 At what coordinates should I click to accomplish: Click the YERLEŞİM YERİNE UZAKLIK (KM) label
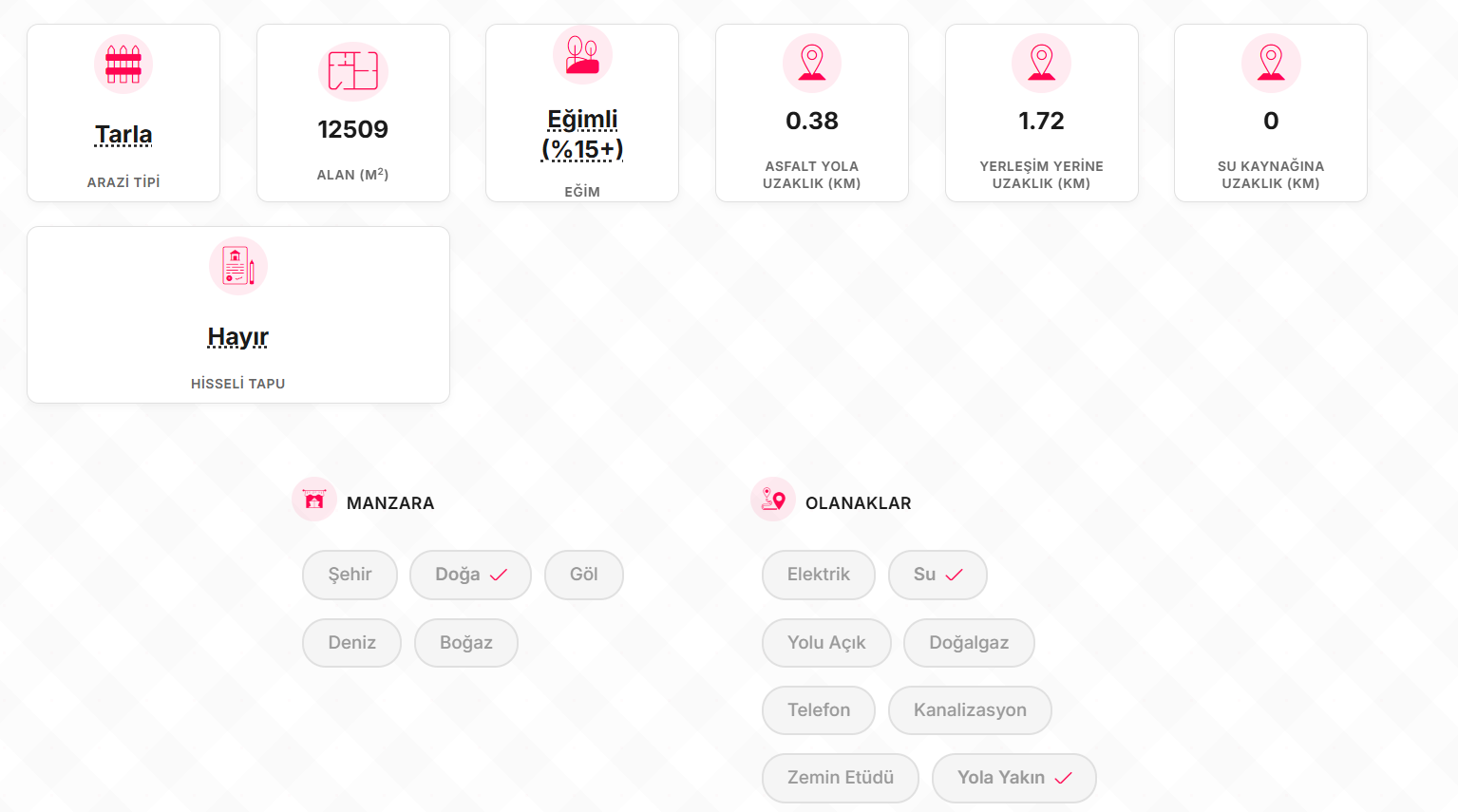point(1042,175)
